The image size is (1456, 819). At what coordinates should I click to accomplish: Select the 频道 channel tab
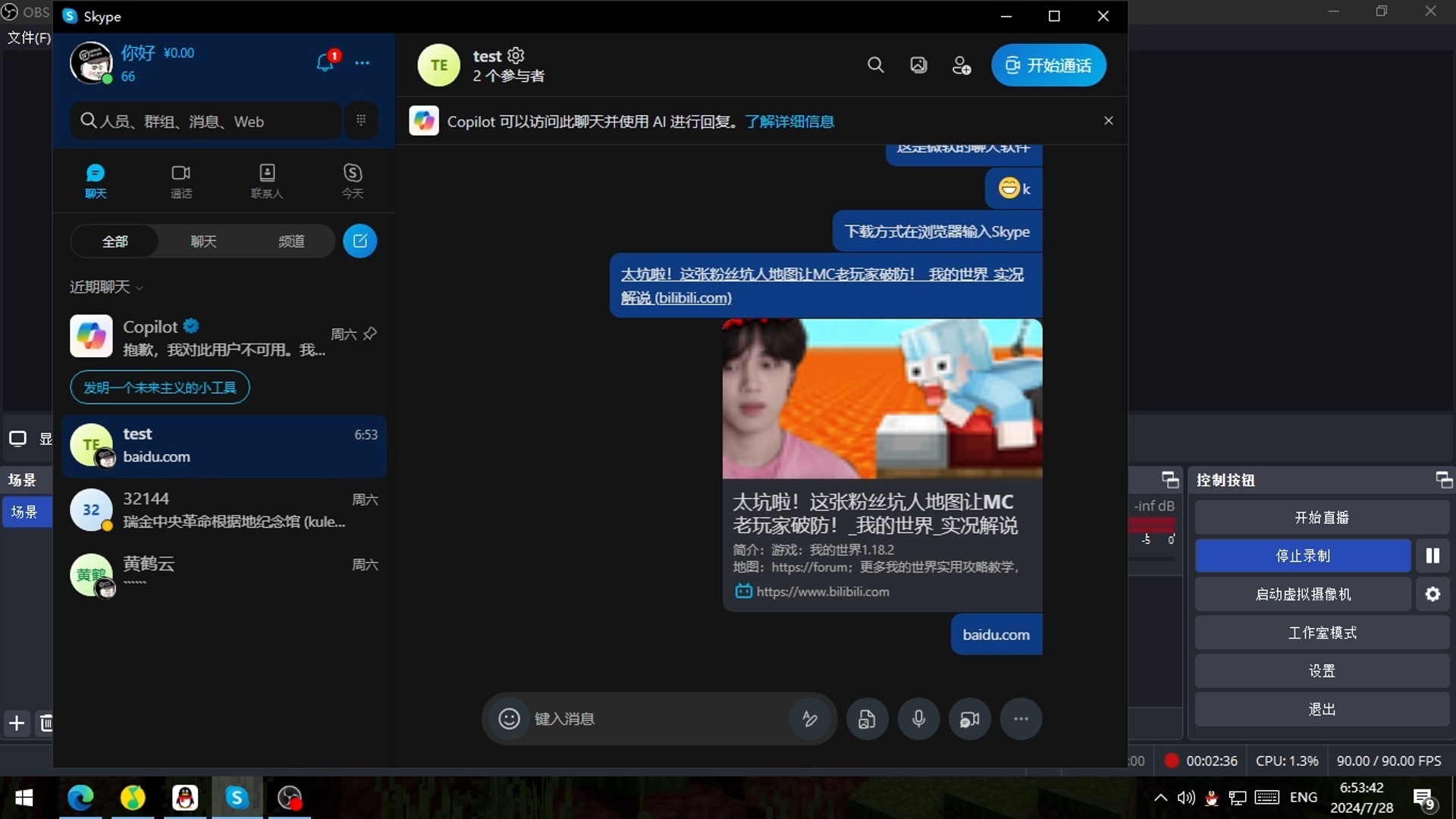pos(291,241)
